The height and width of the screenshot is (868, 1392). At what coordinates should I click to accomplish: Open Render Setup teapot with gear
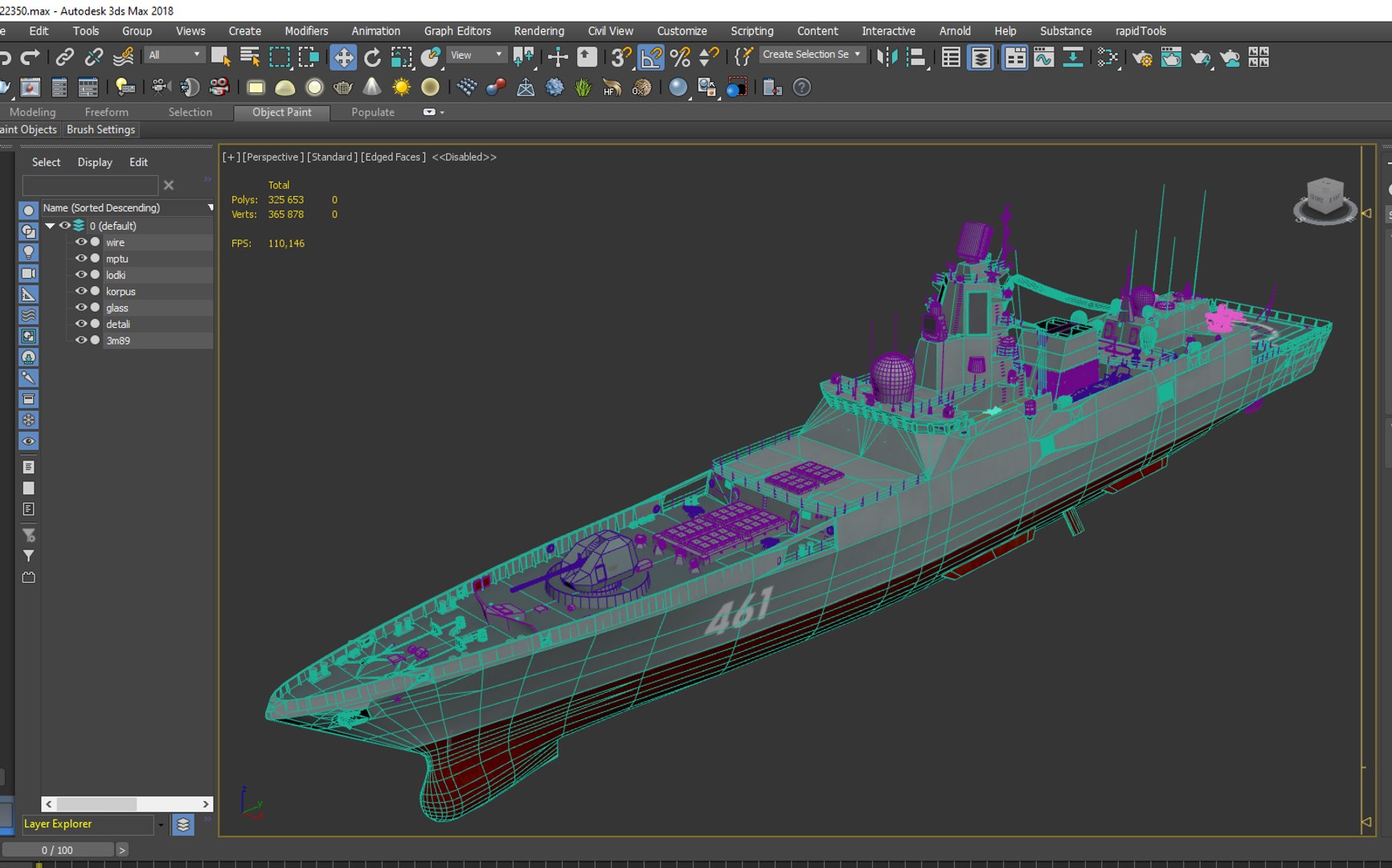coord(1142,57)
